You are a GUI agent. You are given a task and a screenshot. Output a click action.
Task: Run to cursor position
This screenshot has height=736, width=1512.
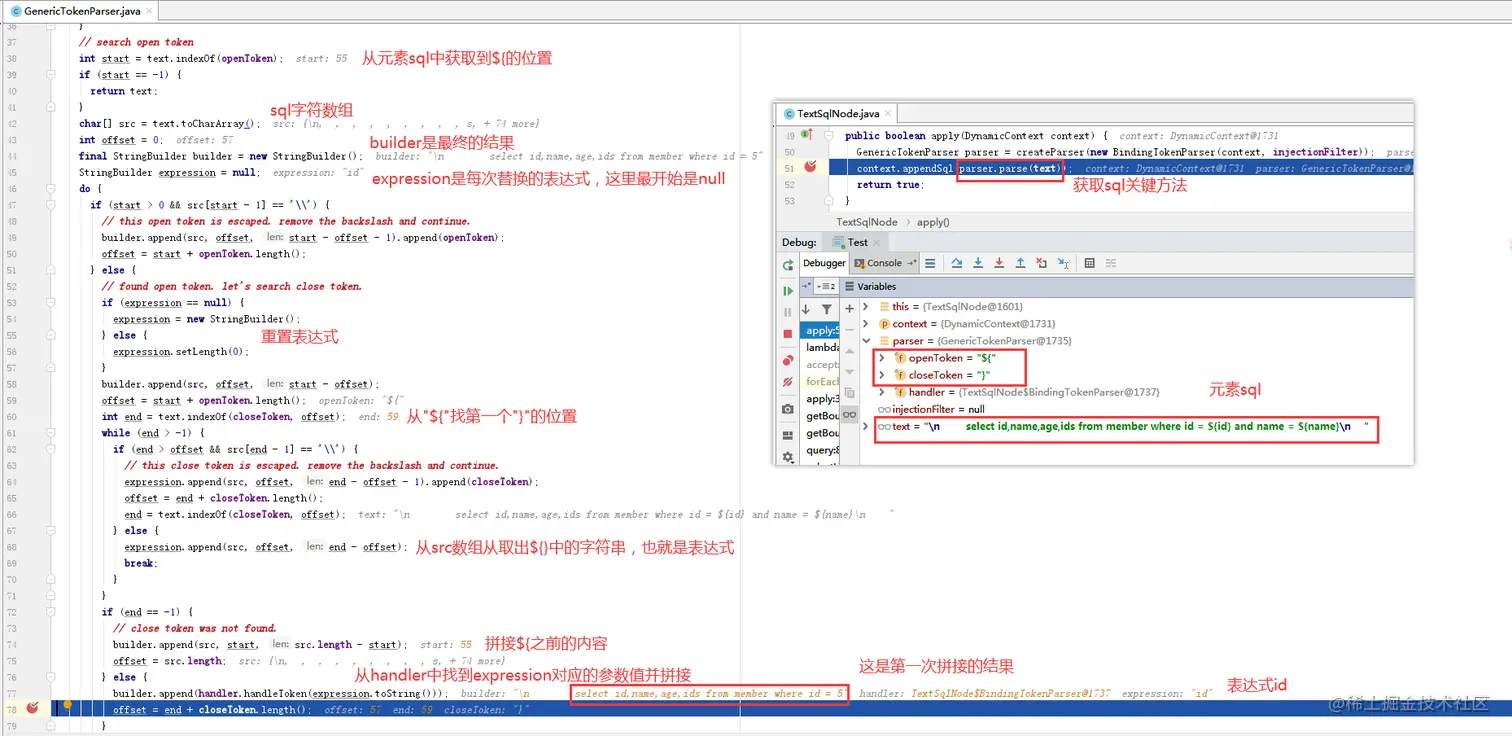pyautogui.click(x=1063, y=264)
